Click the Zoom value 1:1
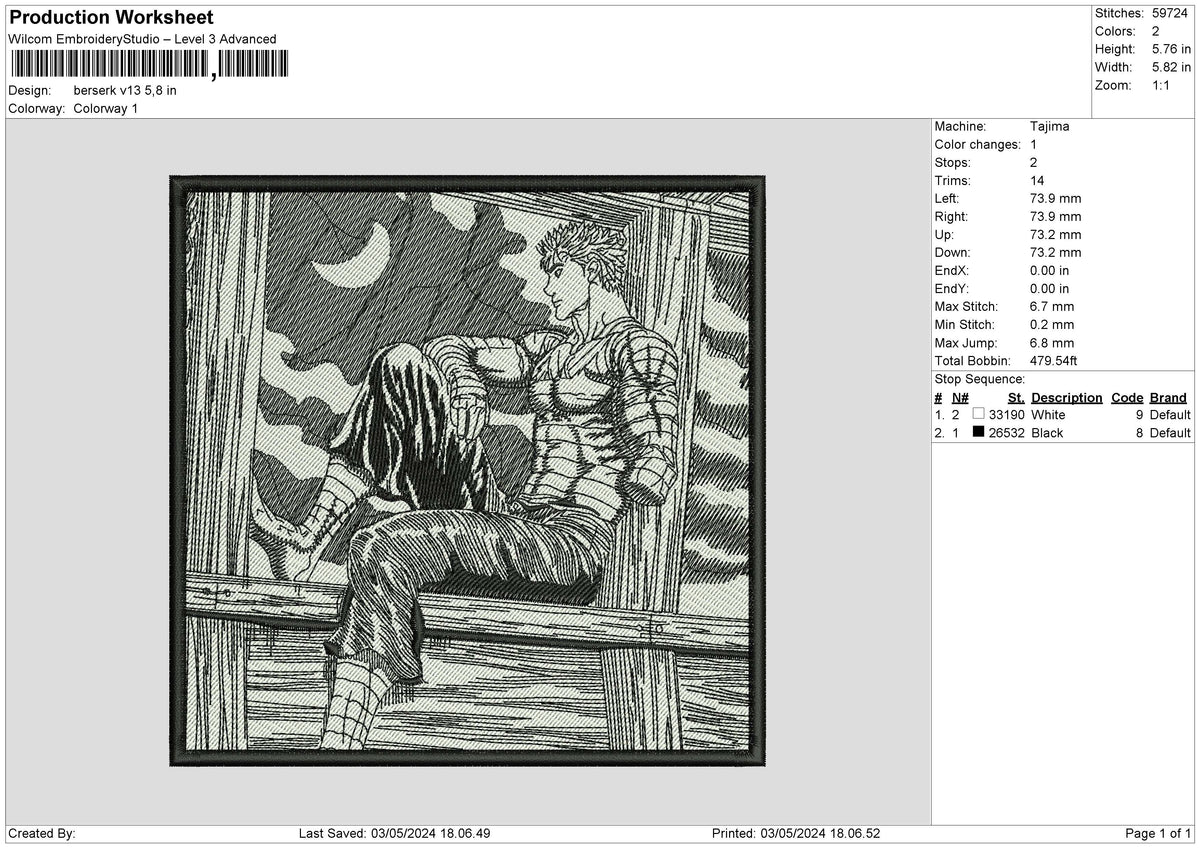 pyautogui.click(x=1161, y=85)
